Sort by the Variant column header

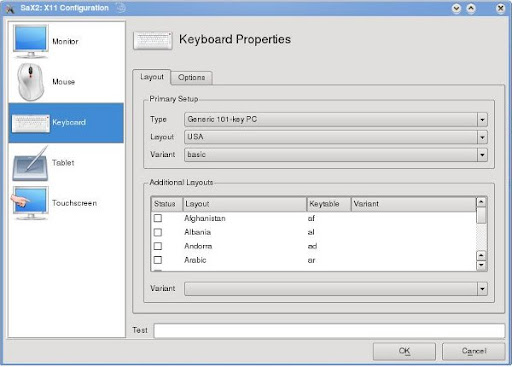413,204
